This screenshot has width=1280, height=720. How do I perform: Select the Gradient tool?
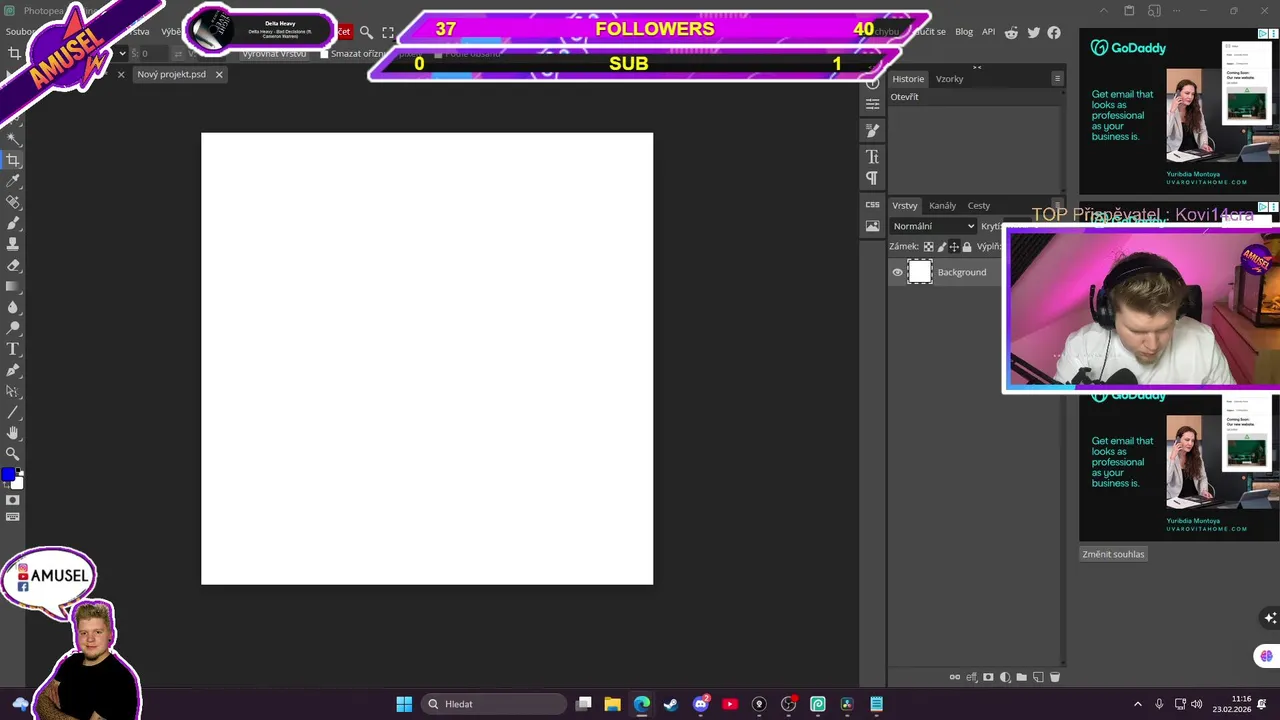click(13, 286)
